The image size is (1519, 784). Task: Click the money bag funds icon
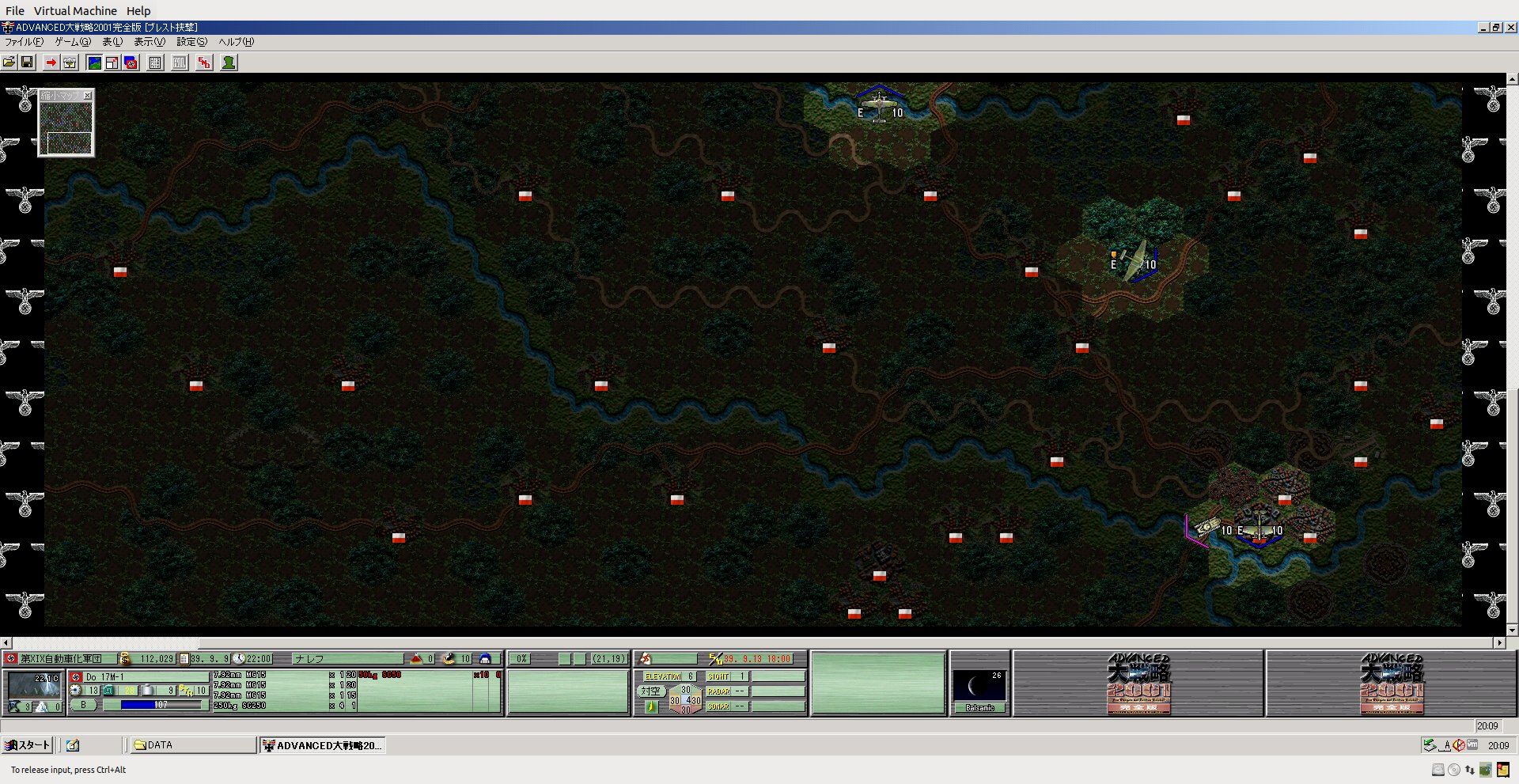125,658
